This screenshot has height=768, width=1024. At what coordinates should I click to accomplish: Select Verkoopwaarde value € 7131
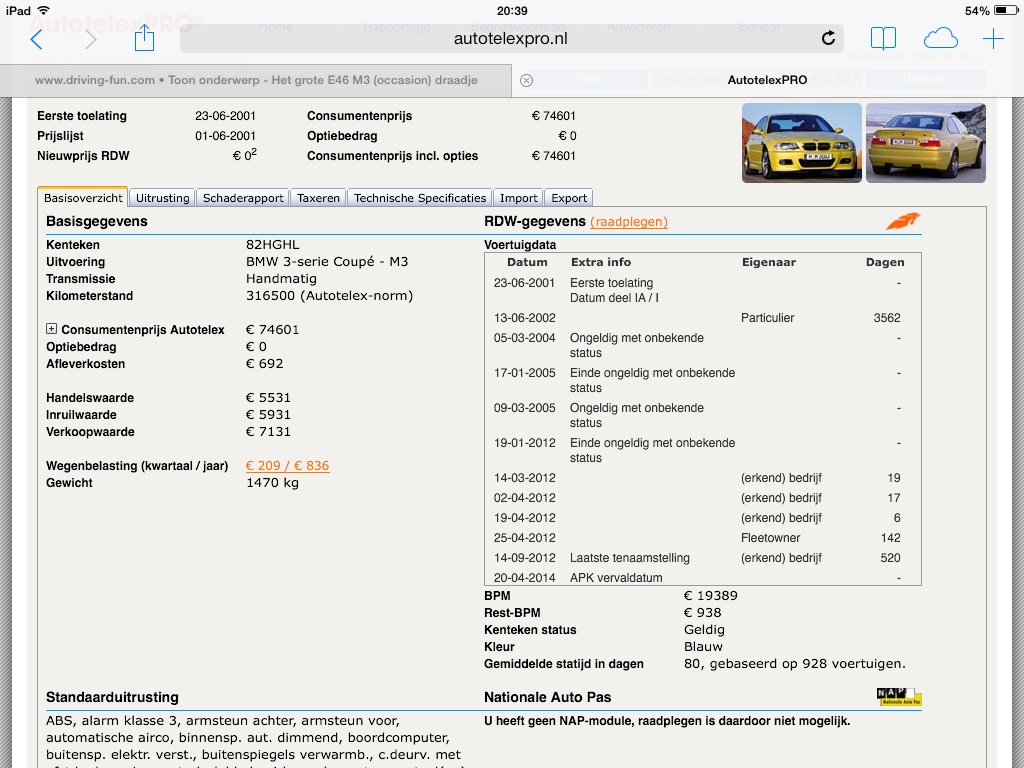pos(268,432)
